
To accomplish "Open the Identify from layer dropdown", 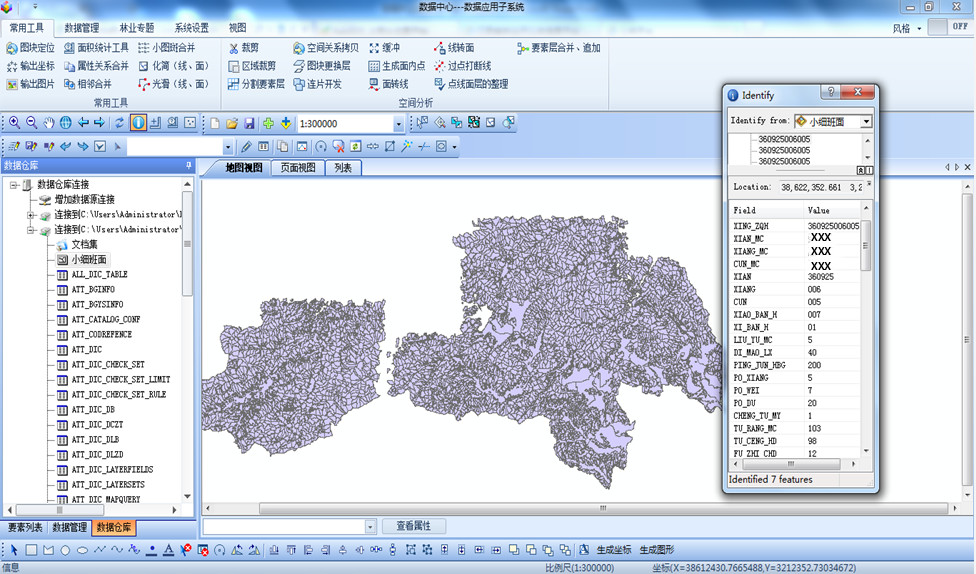I will (866, 121).
